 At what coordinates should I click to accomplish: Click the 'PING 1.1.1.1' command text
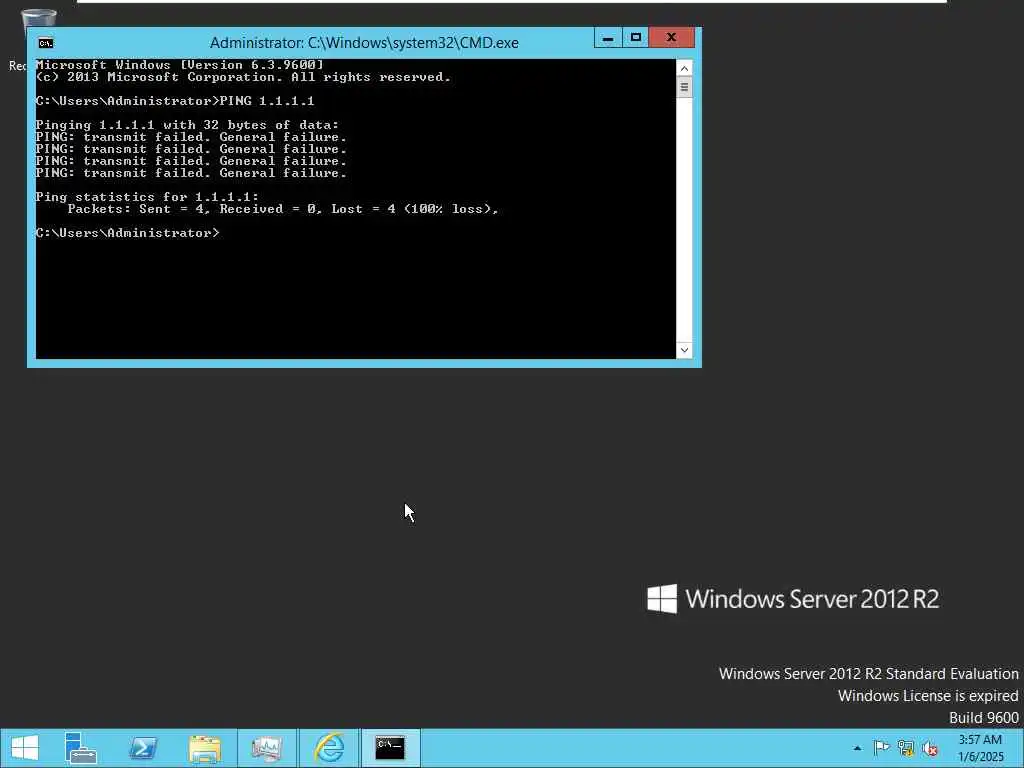pyautogui.click(x=267, y=101)
